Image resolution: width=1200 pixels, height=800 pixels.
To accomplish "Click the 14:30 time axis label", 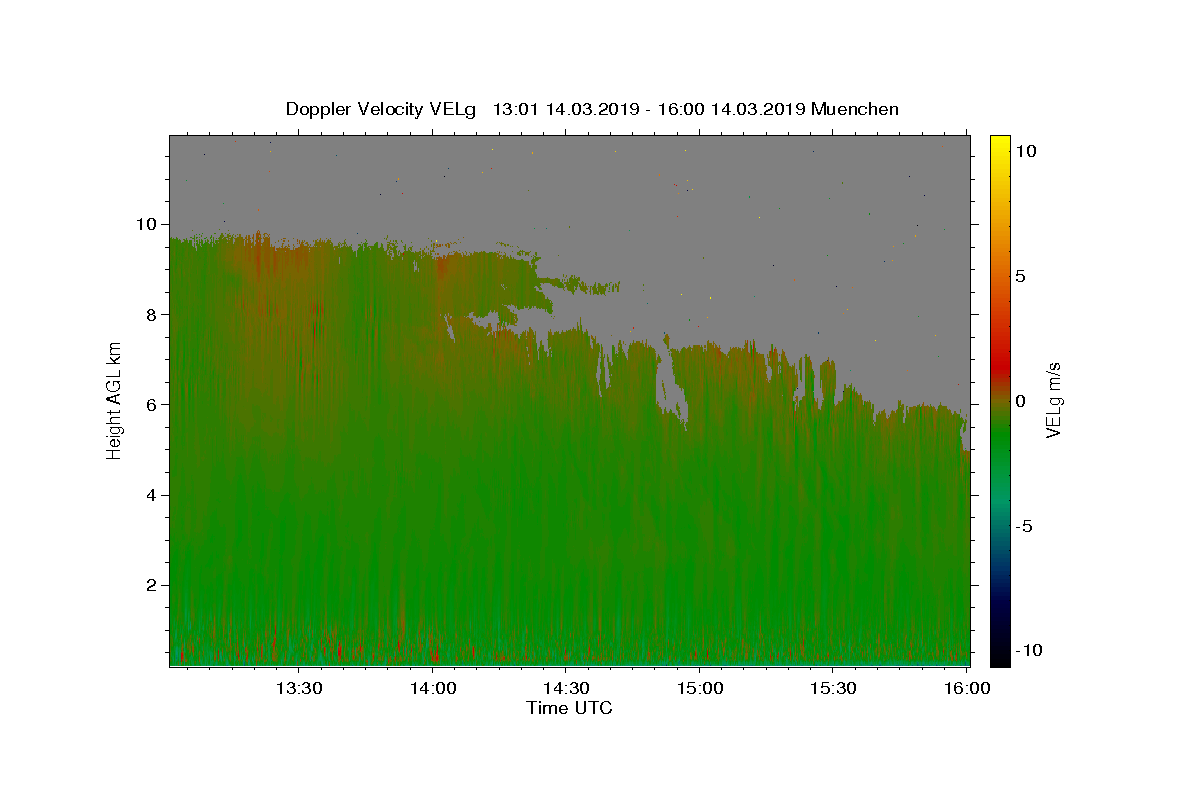I will [566, 688].
